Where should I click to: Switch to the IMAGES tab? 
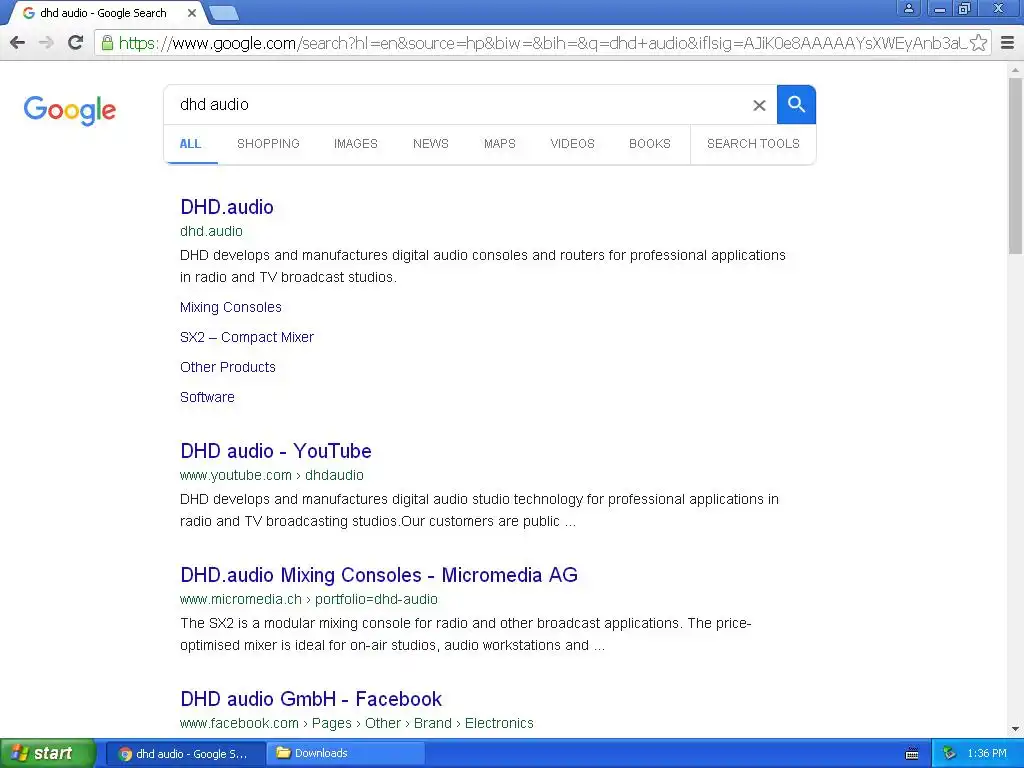[356, 144]
